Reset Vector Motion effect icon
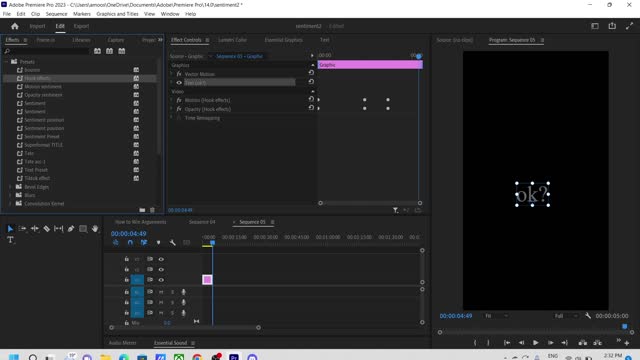 click(311, 73)
